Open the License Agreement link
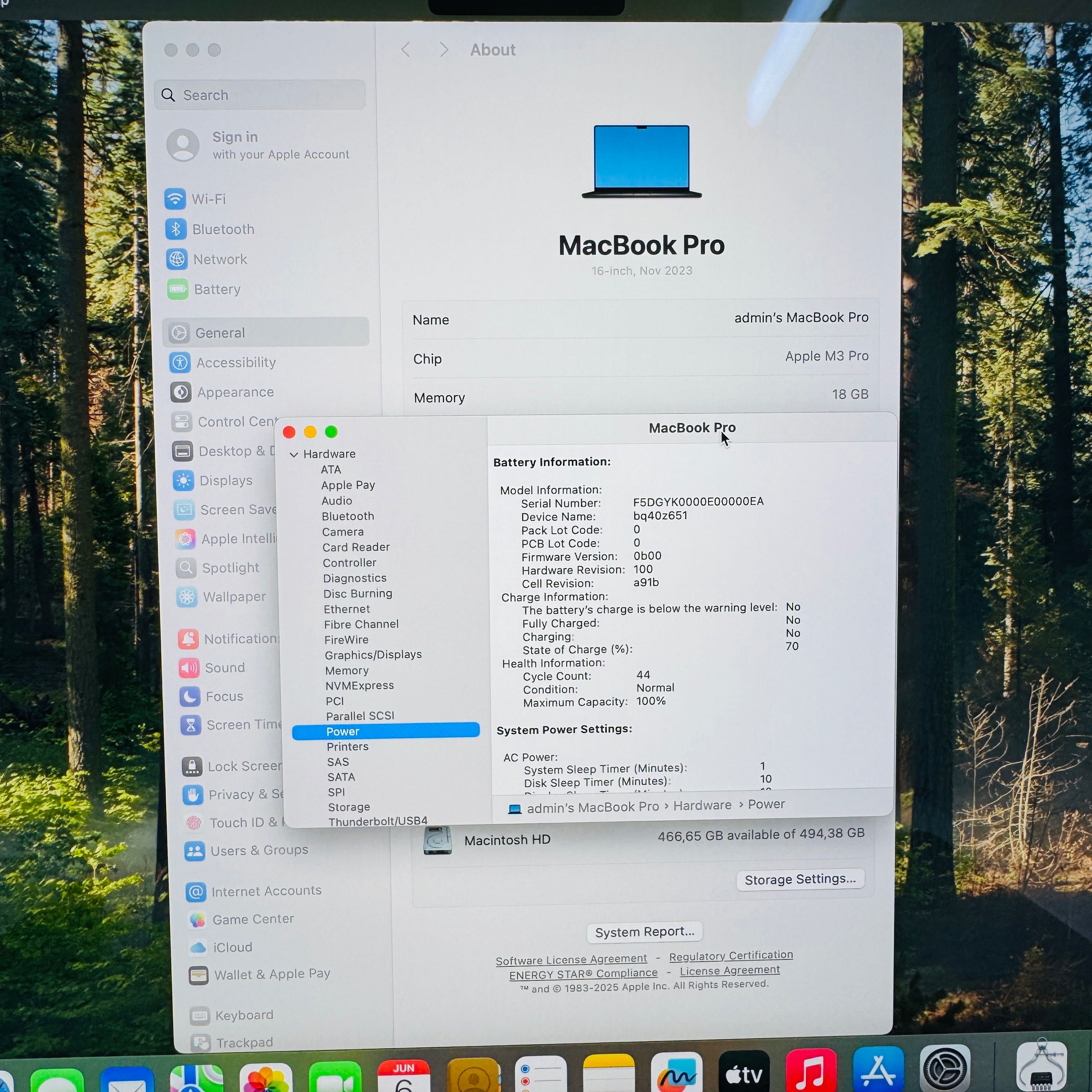 coord(730,970)
